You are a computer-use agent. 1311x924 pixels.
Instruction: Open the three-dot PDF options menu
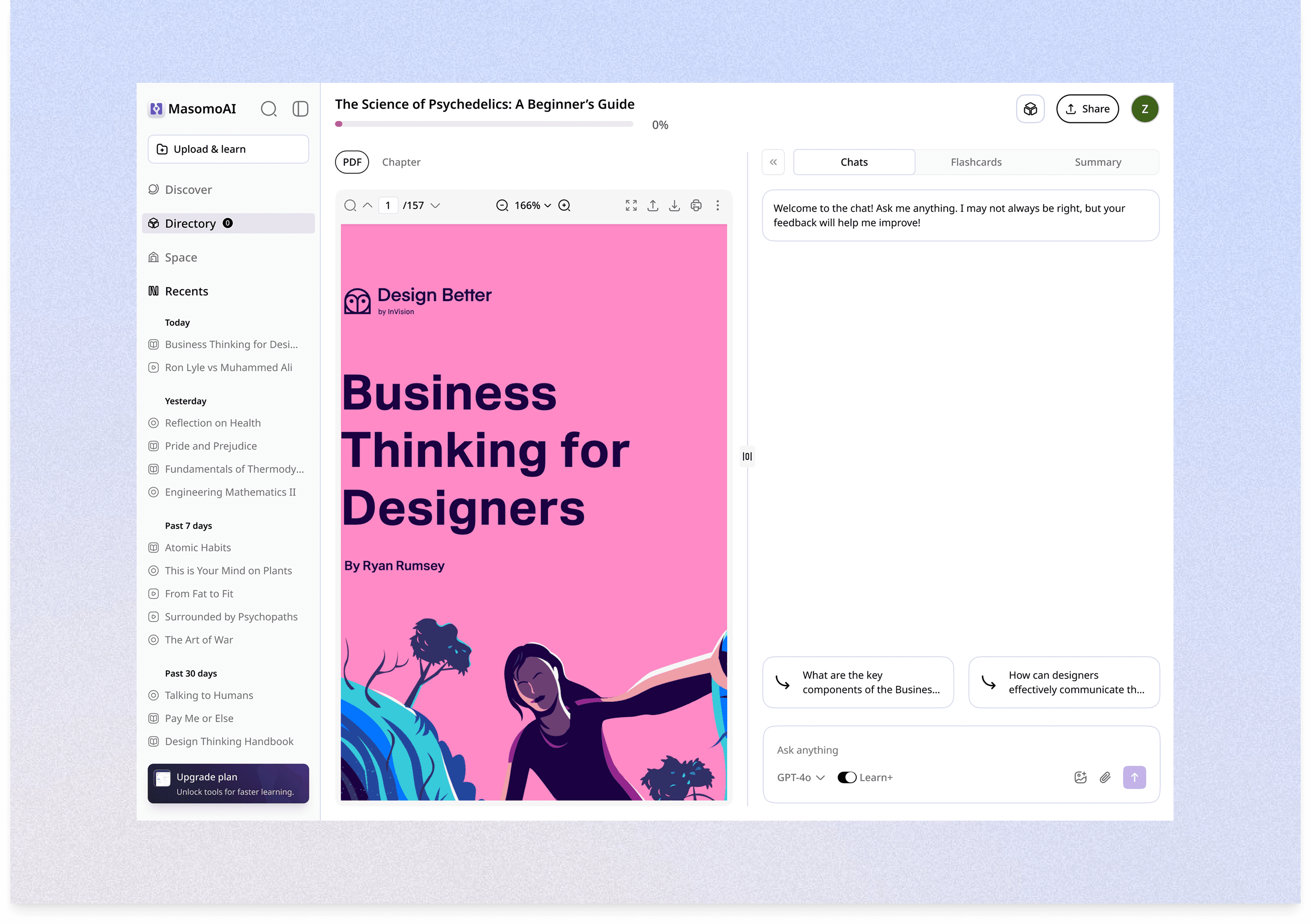[x=718, y=205]
